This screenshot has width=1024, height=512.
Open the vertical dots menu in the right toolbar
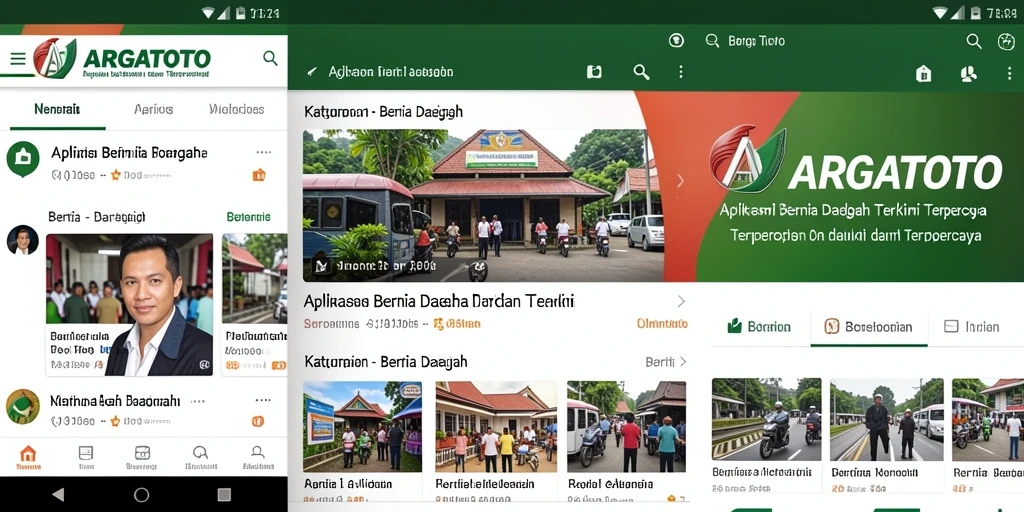1010,73
